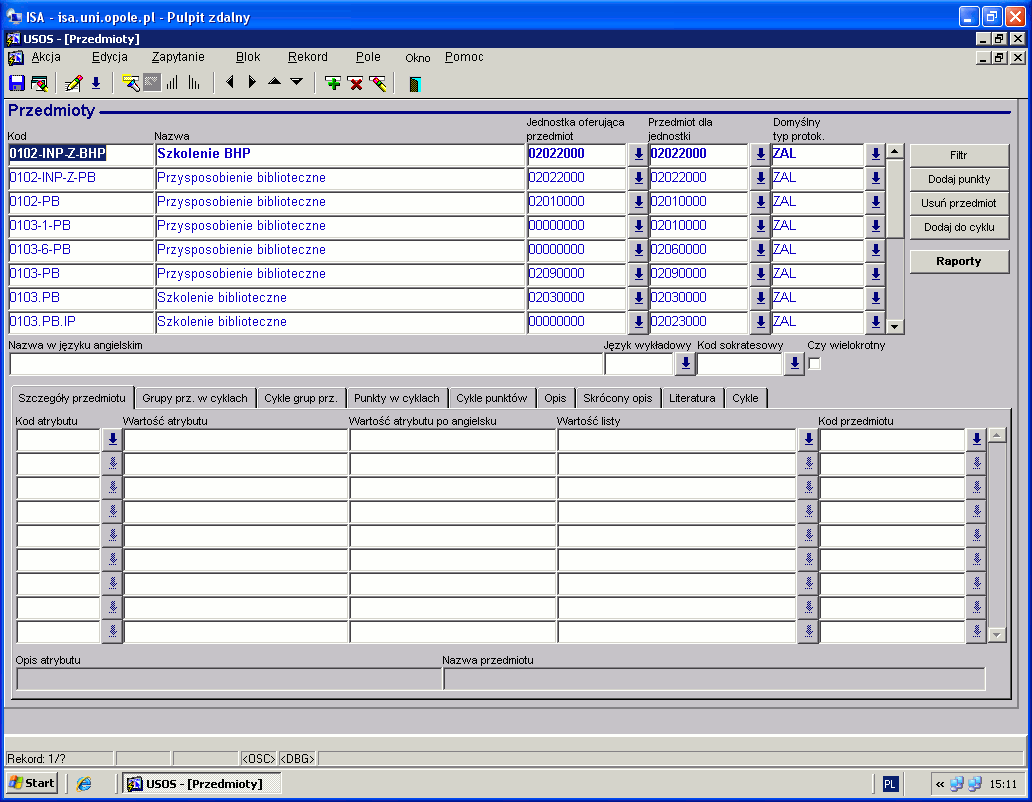Open Kod atrybutu list in first attribute row
Image resolution: width=1032 pixels, height=802 pixels.
pos(113,439)
